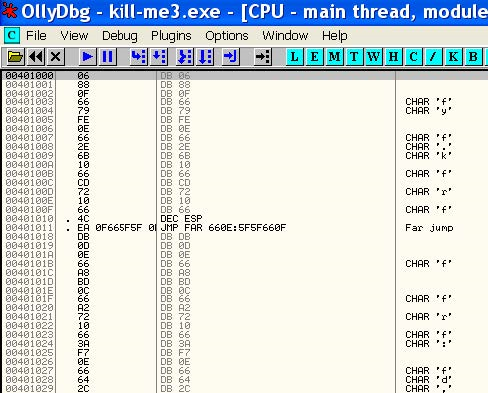Viewport: 488px width, 393px height.
Task: Open the Debug menu
Action: [x=120, y=36]
